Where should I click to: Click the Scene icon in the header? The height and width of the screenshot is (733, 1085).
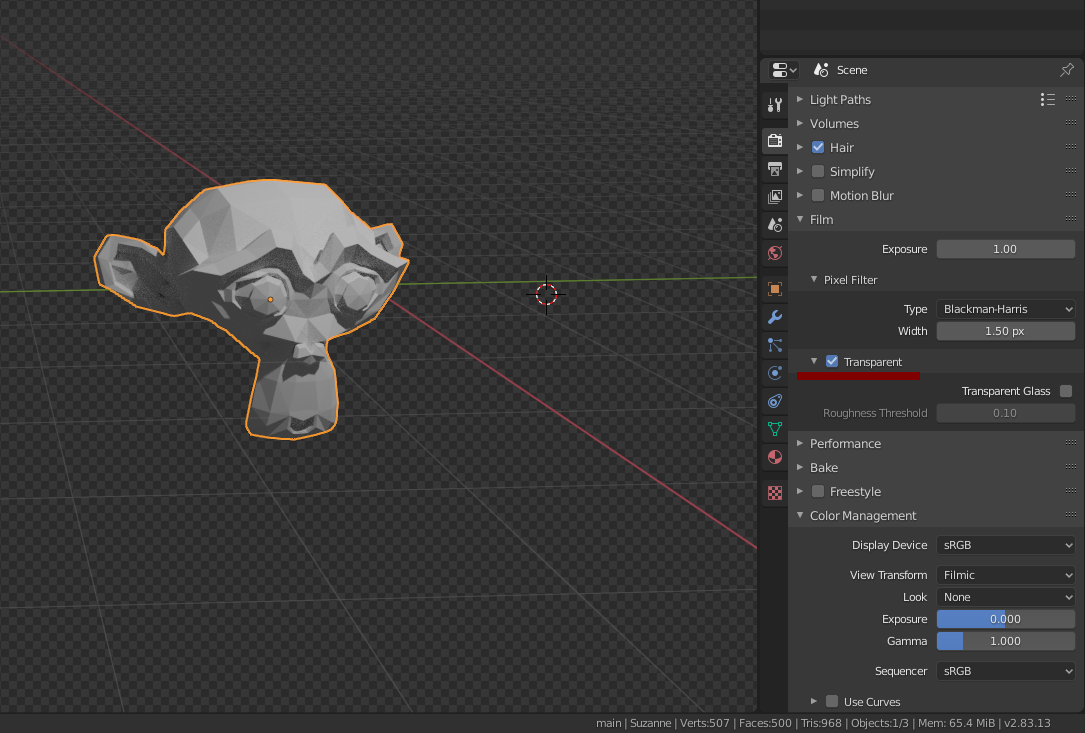[x=821, y=70]
